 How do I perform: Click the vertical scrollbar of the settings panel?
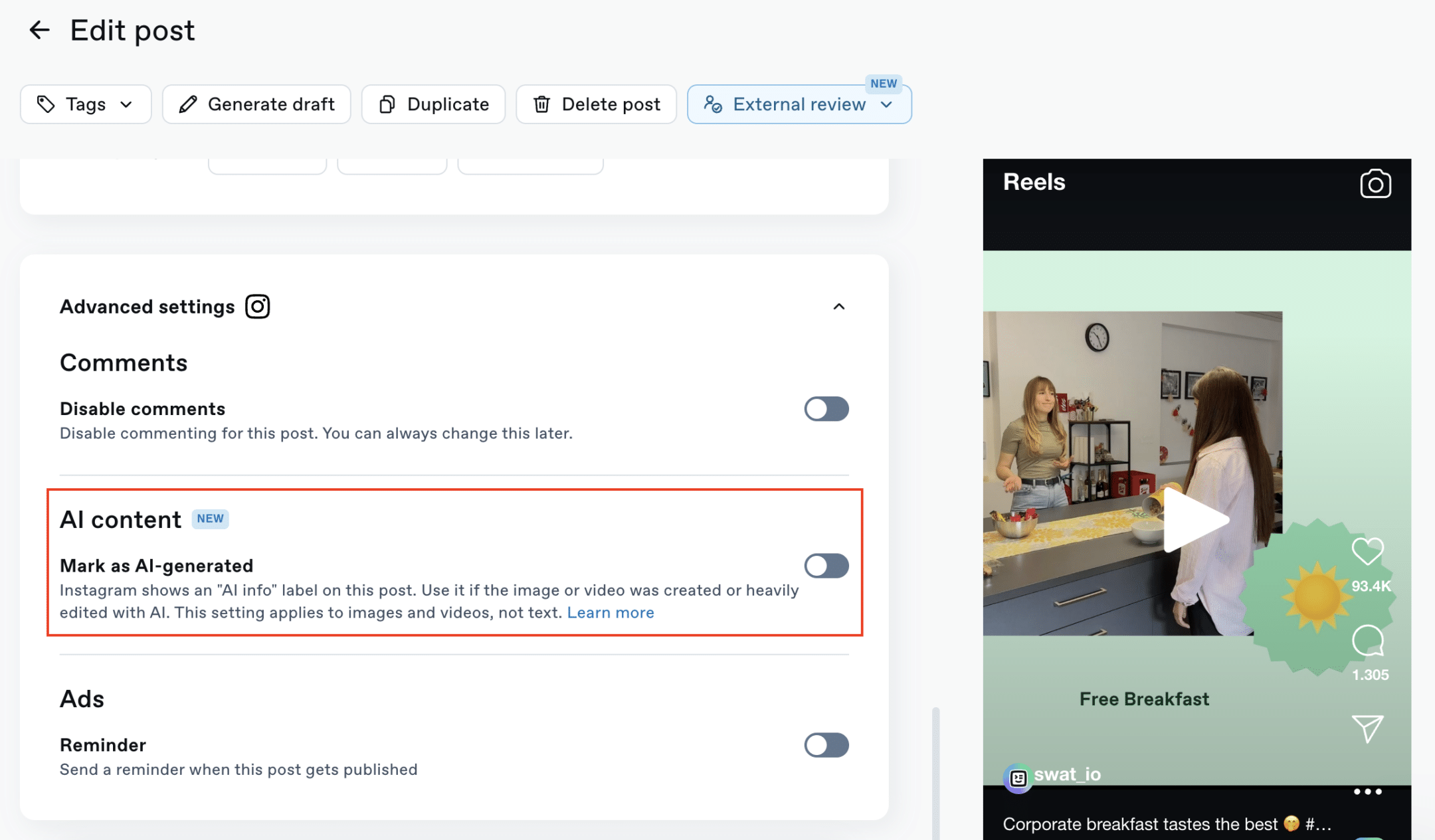point(935,774)
